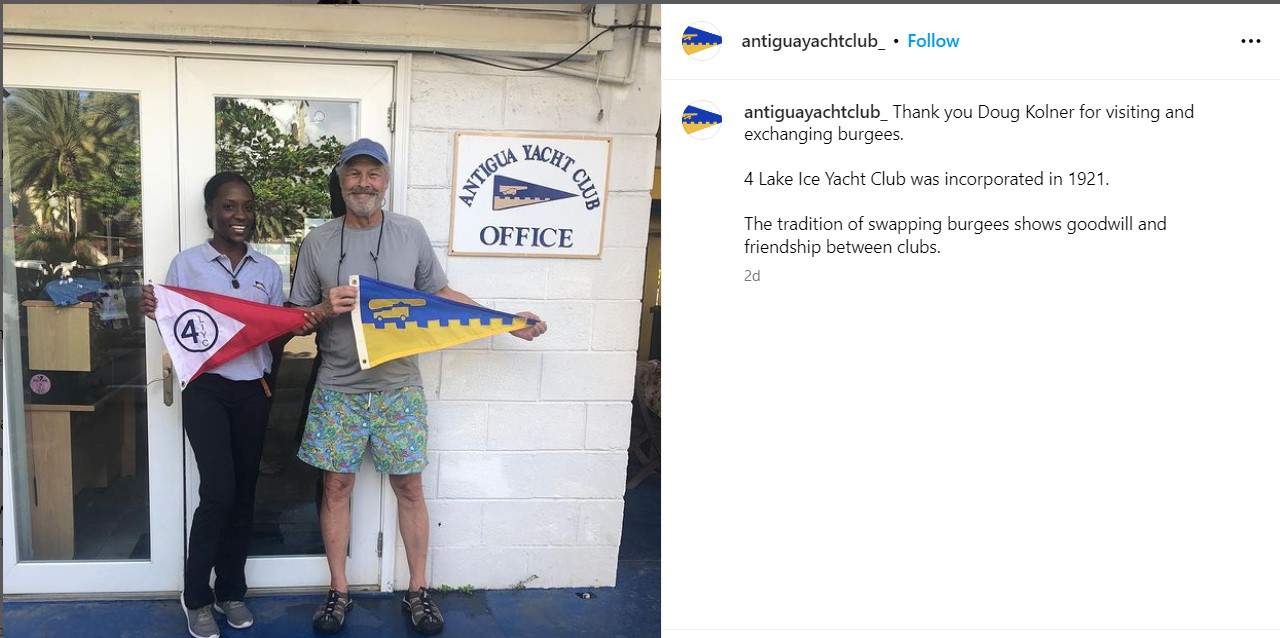The image size is (1280, 638).
Task: Click the man's blue baseball cap
Action: pyautogui.click(x=363, y=151)
